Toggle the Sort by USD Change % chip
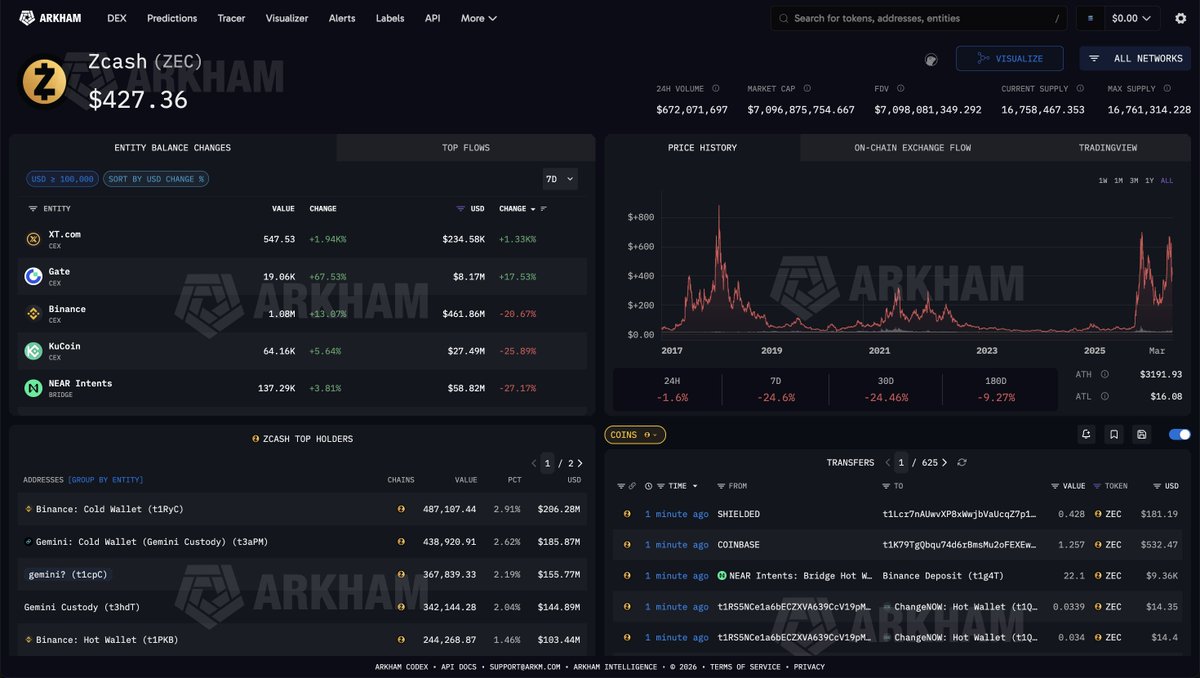 (x=156, y=179)
